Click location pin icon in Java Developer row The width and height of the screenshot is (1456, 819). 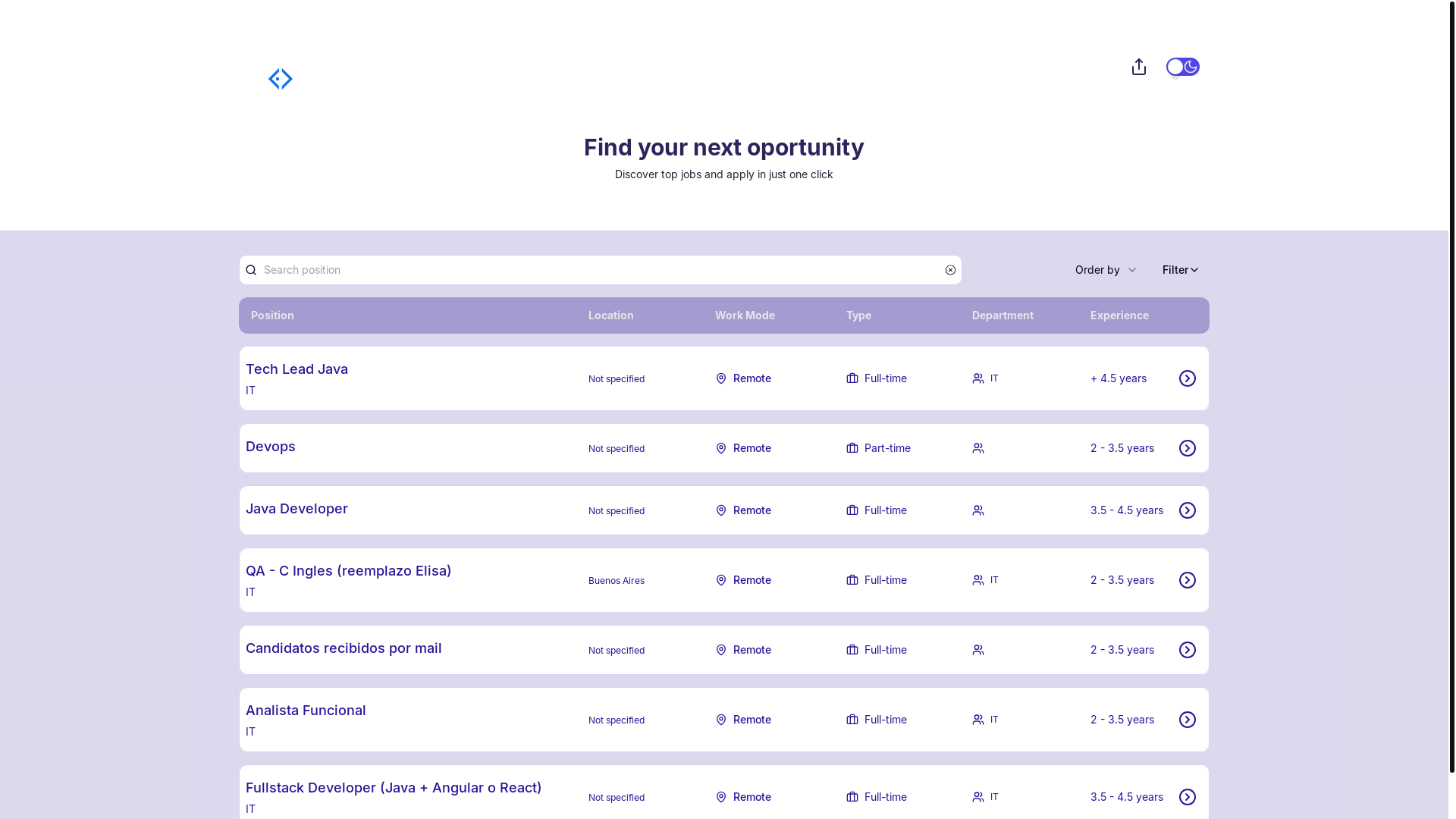tap(721, 510)
